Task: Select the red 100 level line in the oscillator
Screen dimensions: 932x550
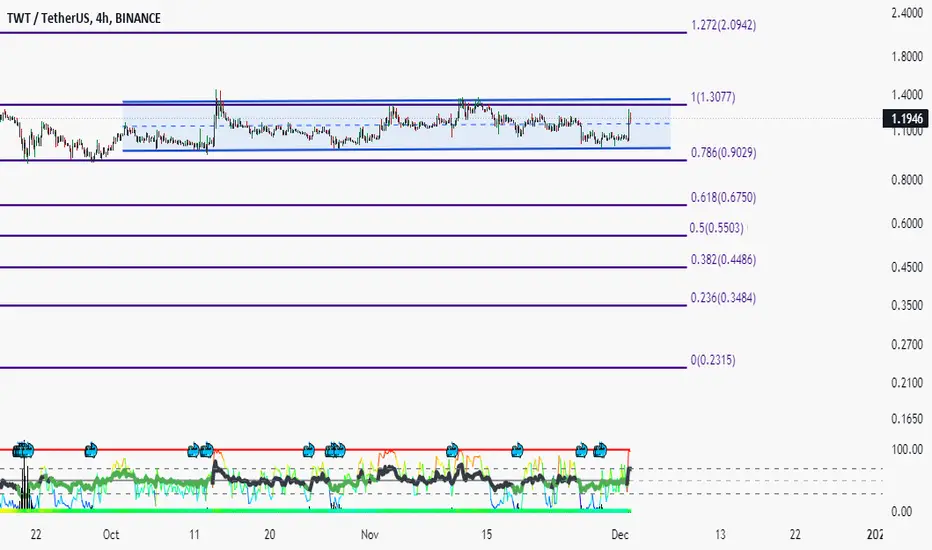Action: click(314, 450)
